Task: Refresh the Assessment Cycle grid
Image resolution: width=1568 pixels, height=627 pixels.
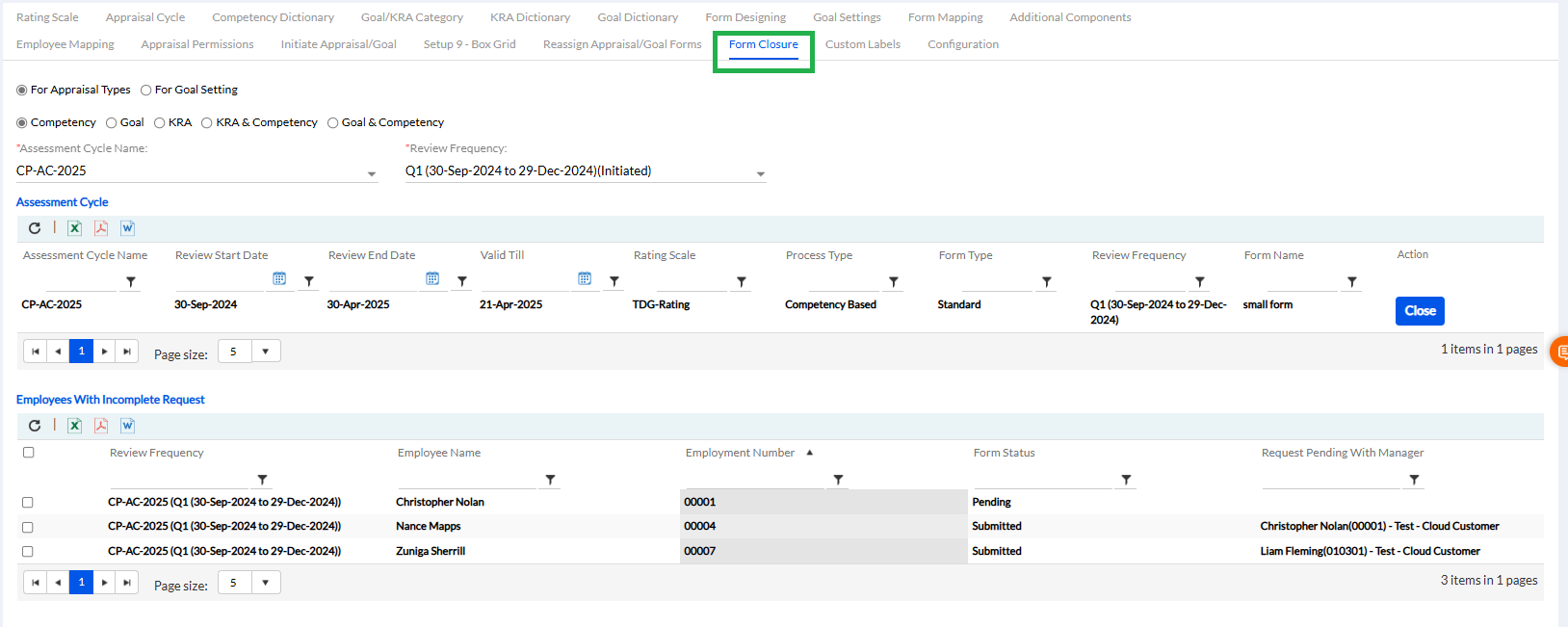Action: click(x=35, y=228)
